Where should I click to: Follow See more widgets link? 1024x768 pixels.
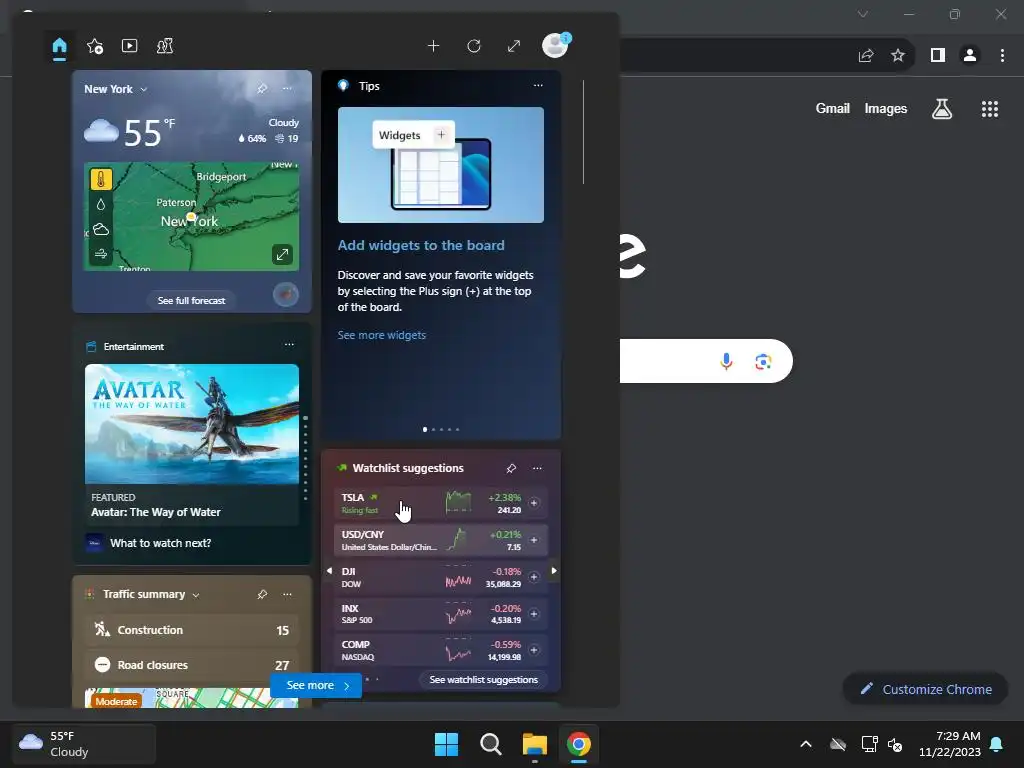point(381,335)
